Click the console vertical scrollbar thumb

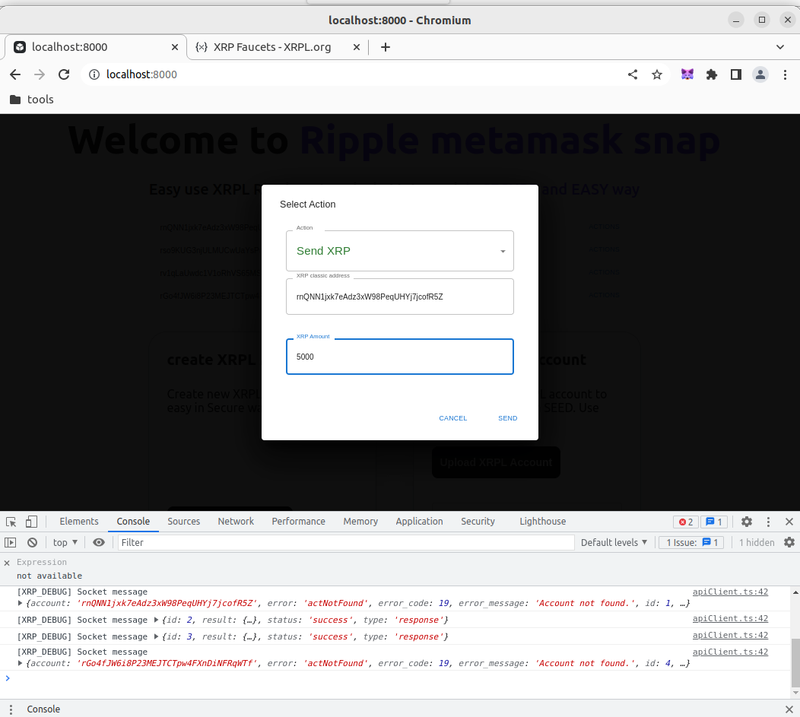tap(795, 662)
